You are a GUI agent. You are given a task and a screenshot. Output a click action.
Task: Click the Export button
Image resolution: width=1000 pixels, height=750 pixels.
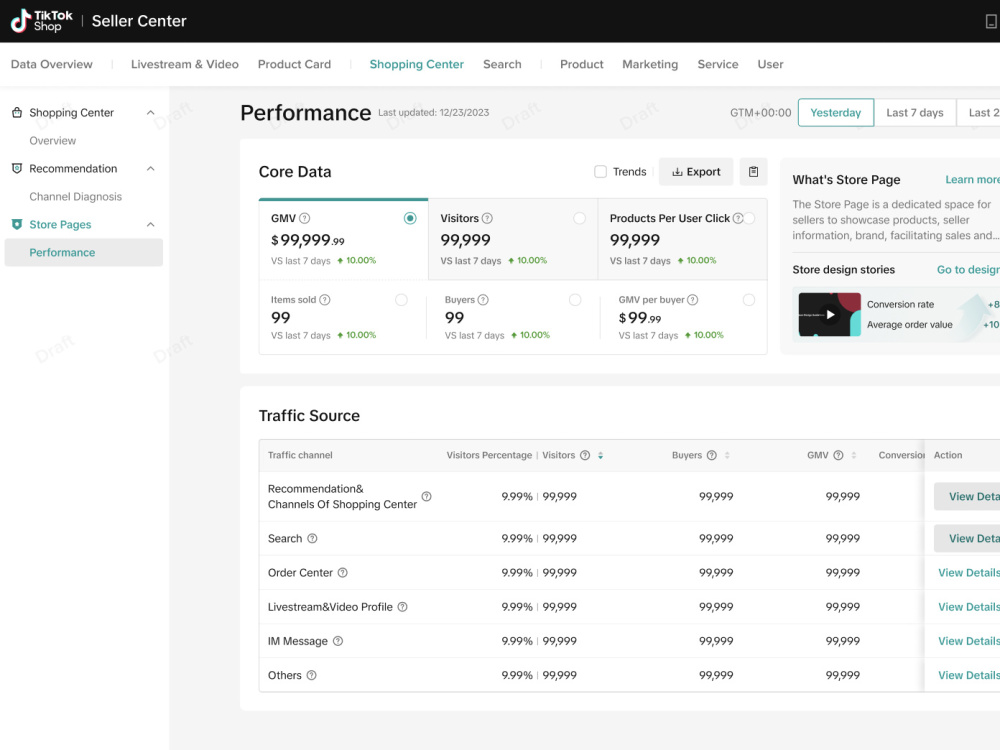tap(696, 172)
